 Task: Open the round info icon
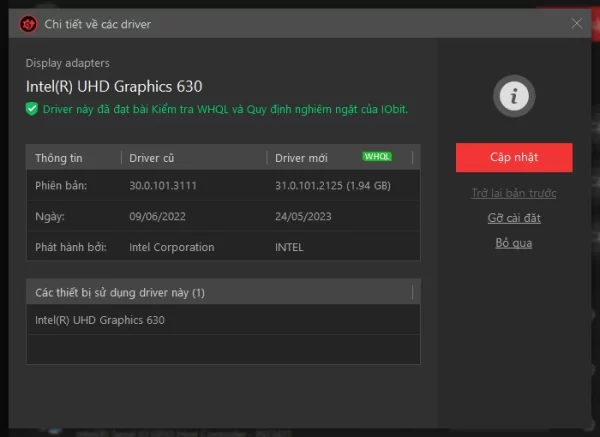tap(514, 96)
